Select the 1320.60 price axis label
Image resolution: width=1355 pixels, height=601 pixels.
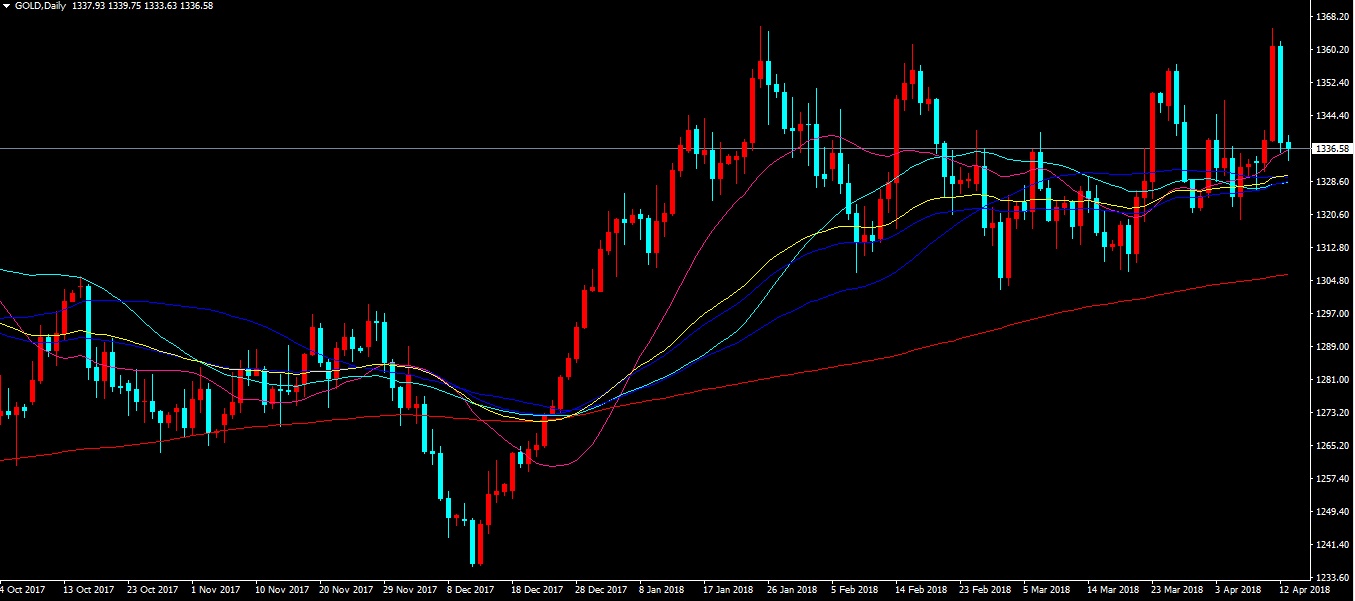tap(1334, 215)
